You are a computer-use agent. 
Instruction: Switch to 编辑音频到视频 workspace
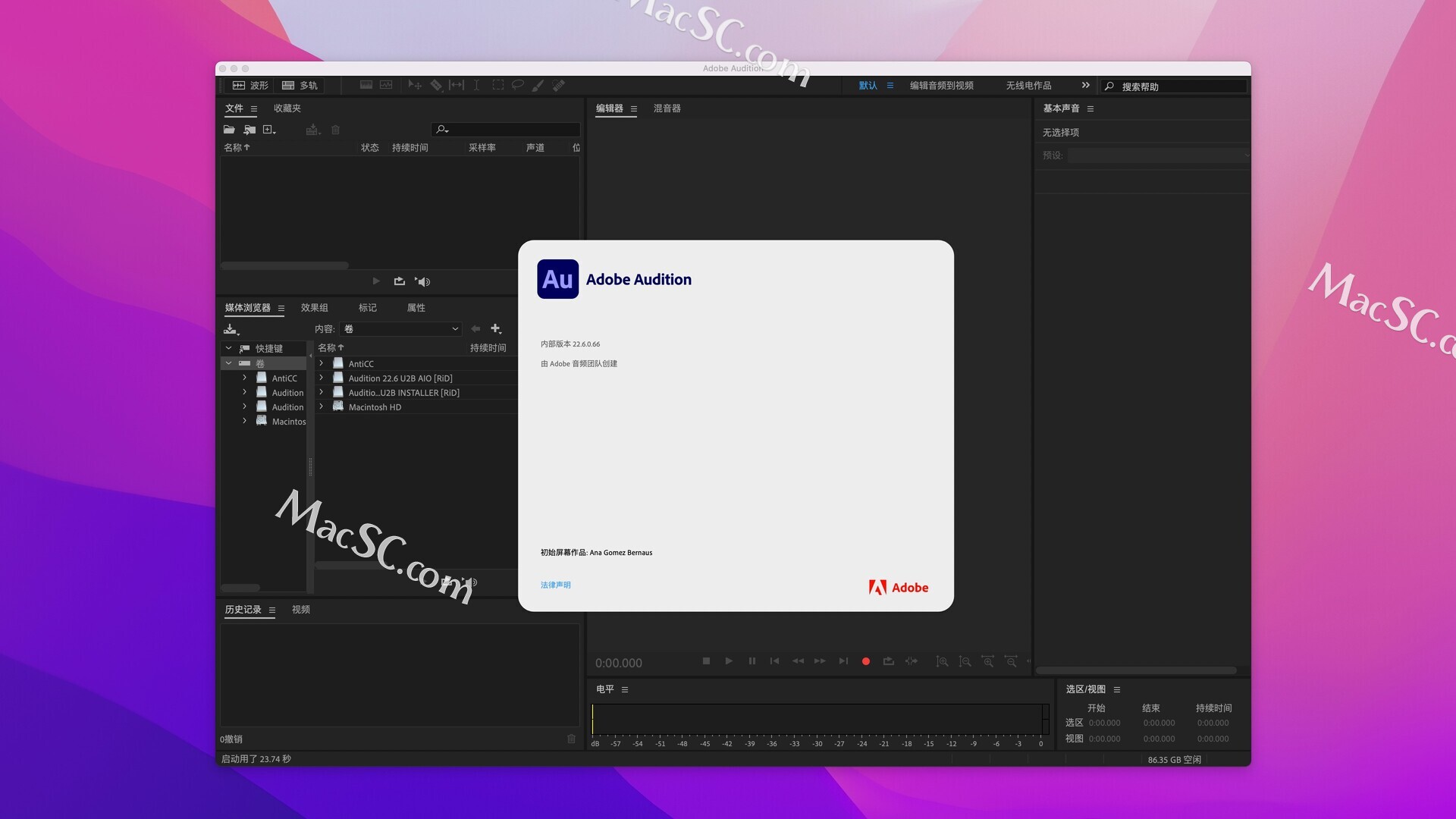click(941, 86)
